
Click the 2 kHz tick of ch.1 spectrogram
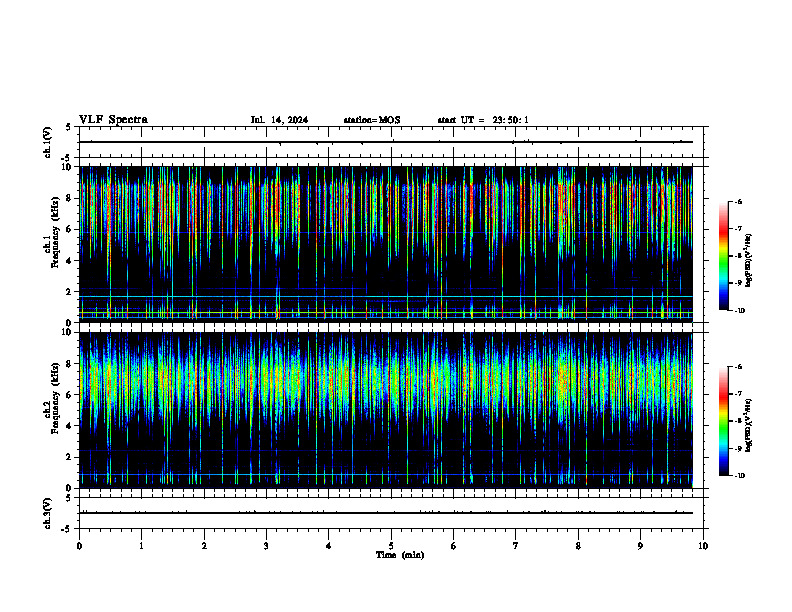(x=70, y=292)
